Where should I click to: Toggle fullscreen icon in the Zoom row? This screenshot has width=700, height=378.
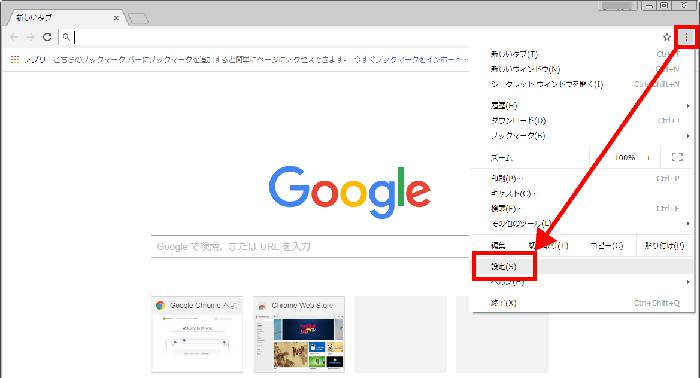tap(677, 157)
